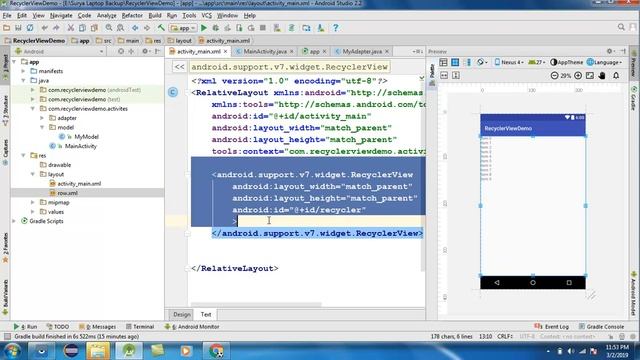The width and height of the screenshot is (640, 360).
Task: Click the Cut scissors icon
Action: (x=71, y=28)
